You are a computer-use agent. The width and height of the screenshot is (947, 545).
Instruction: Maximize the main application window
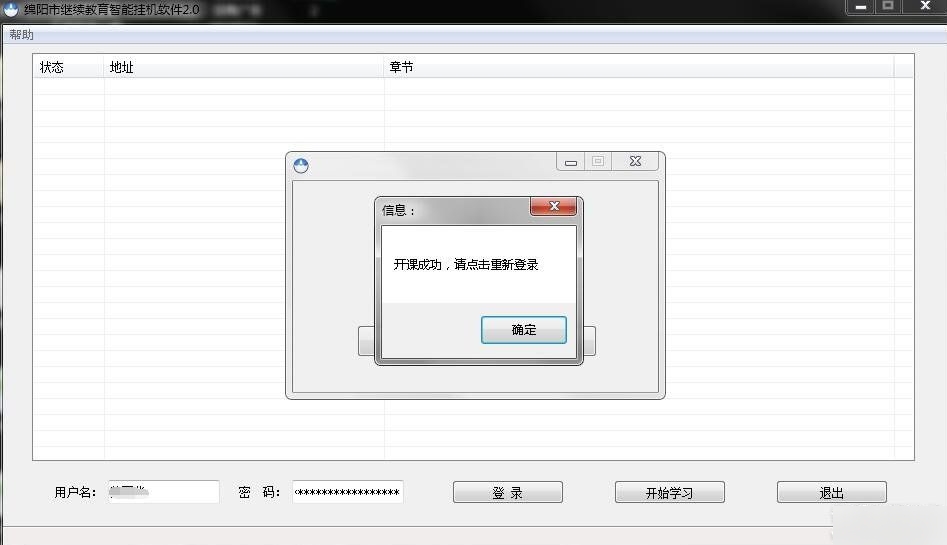click(888, 6)
